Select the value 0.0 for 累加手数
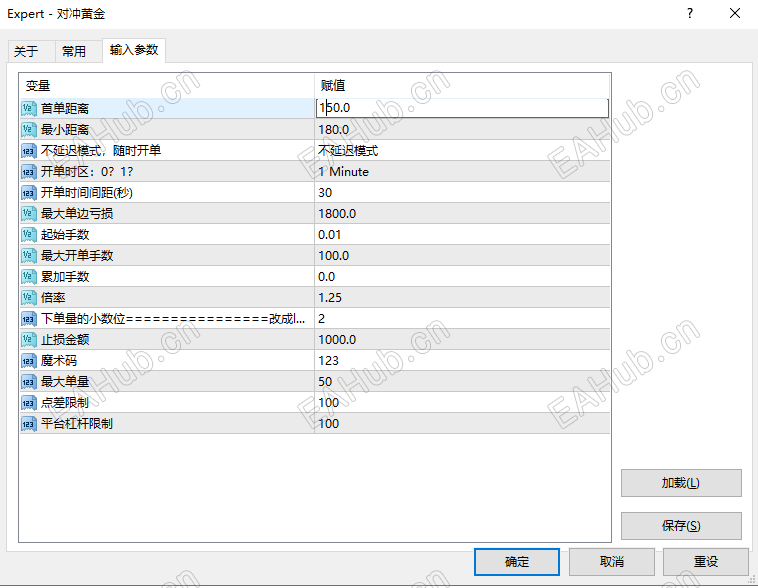758x588 pixels. (x=326, y=277)
